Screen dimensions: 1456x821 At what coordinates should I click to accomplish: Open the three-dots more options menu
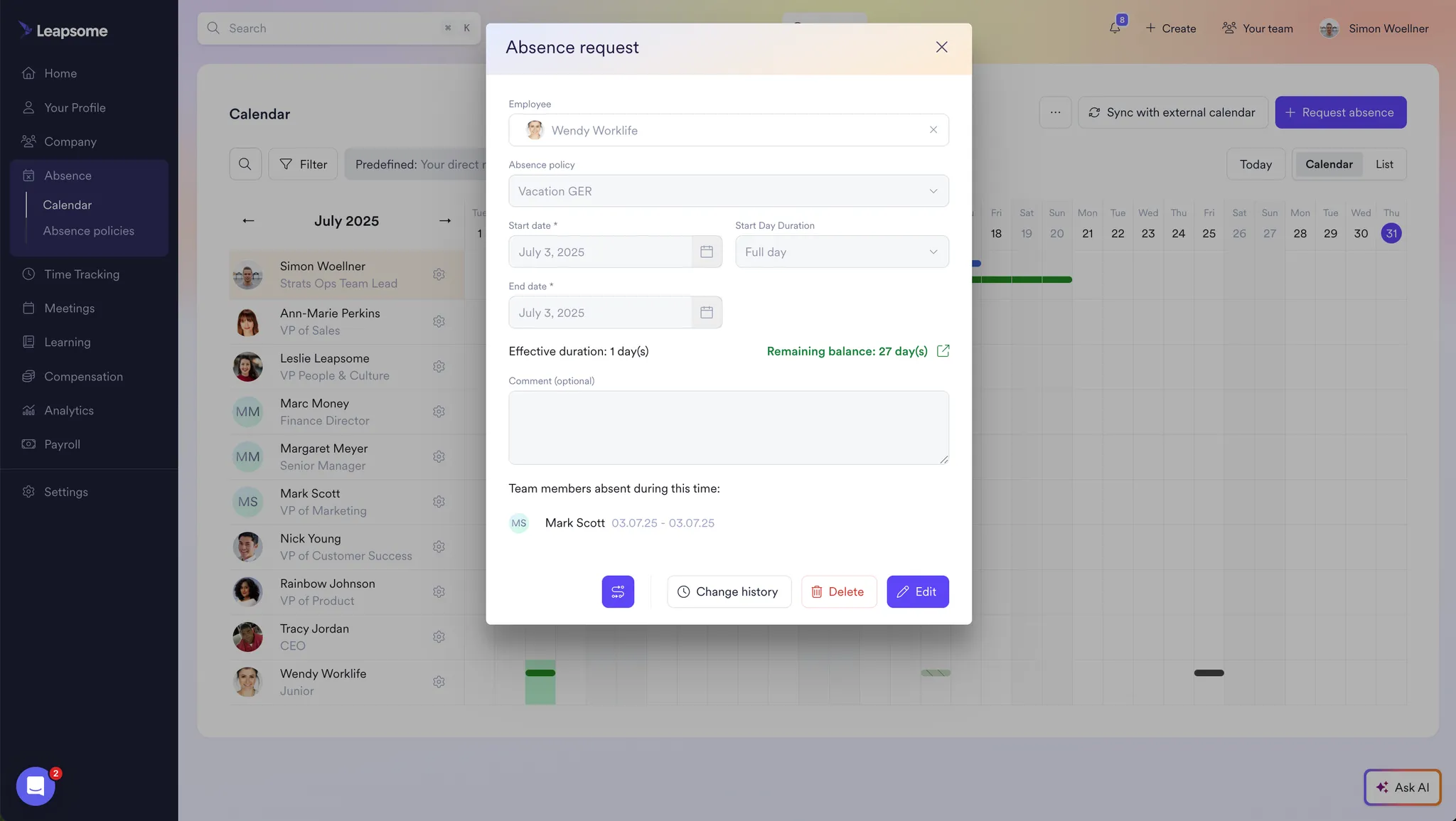tap(1055, 112)
